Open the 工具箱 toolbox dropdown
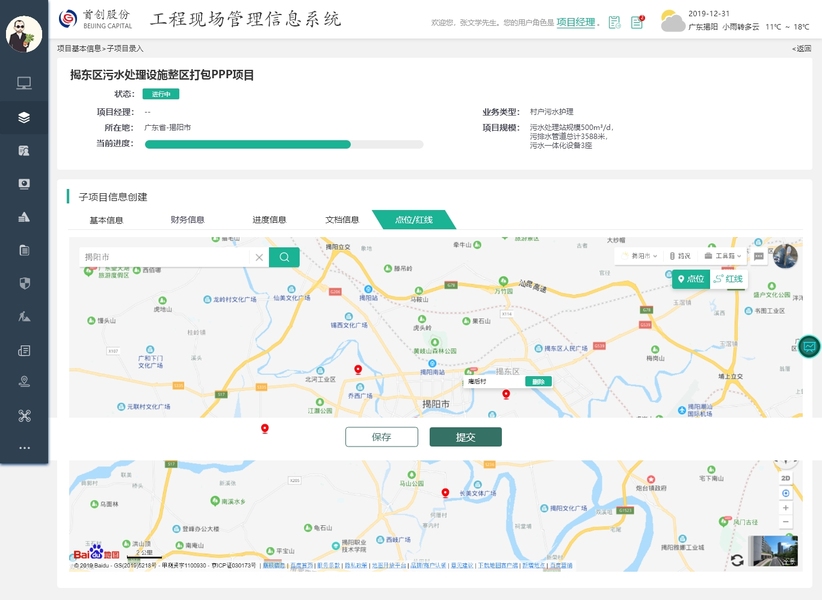Viewport: 822px width, 600px height. (723, 256)
